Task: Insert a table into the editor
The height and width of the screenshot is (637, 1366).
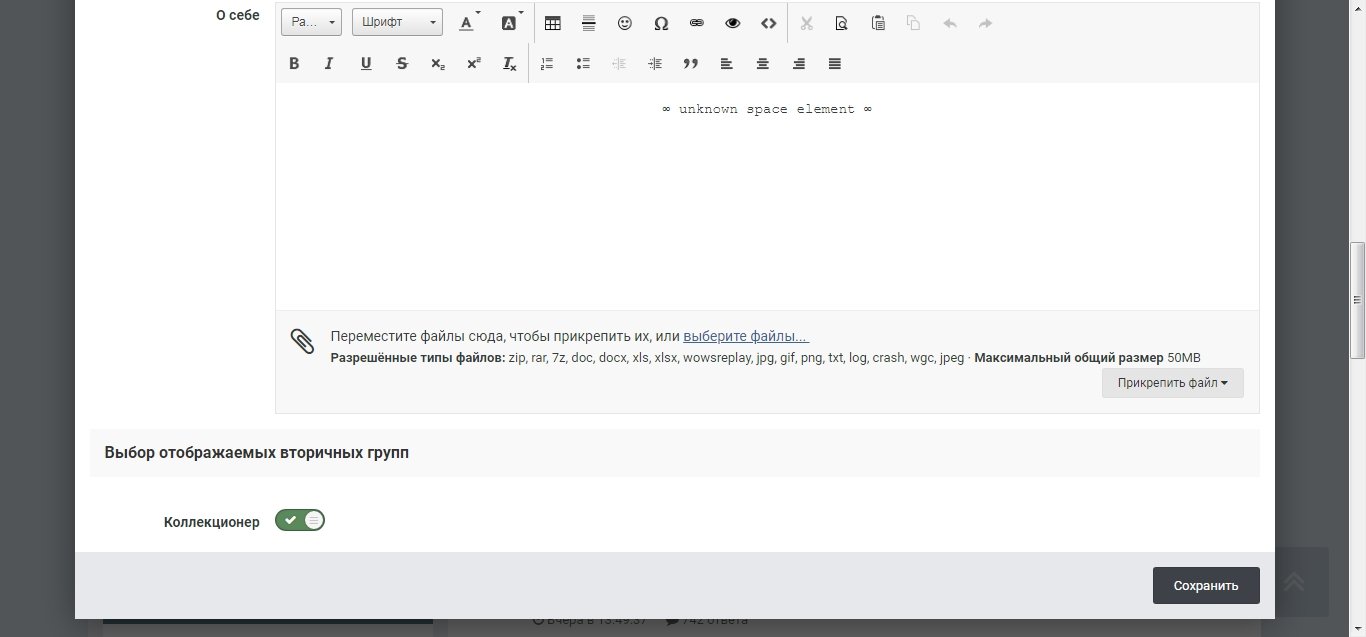Action: (552, 23)
